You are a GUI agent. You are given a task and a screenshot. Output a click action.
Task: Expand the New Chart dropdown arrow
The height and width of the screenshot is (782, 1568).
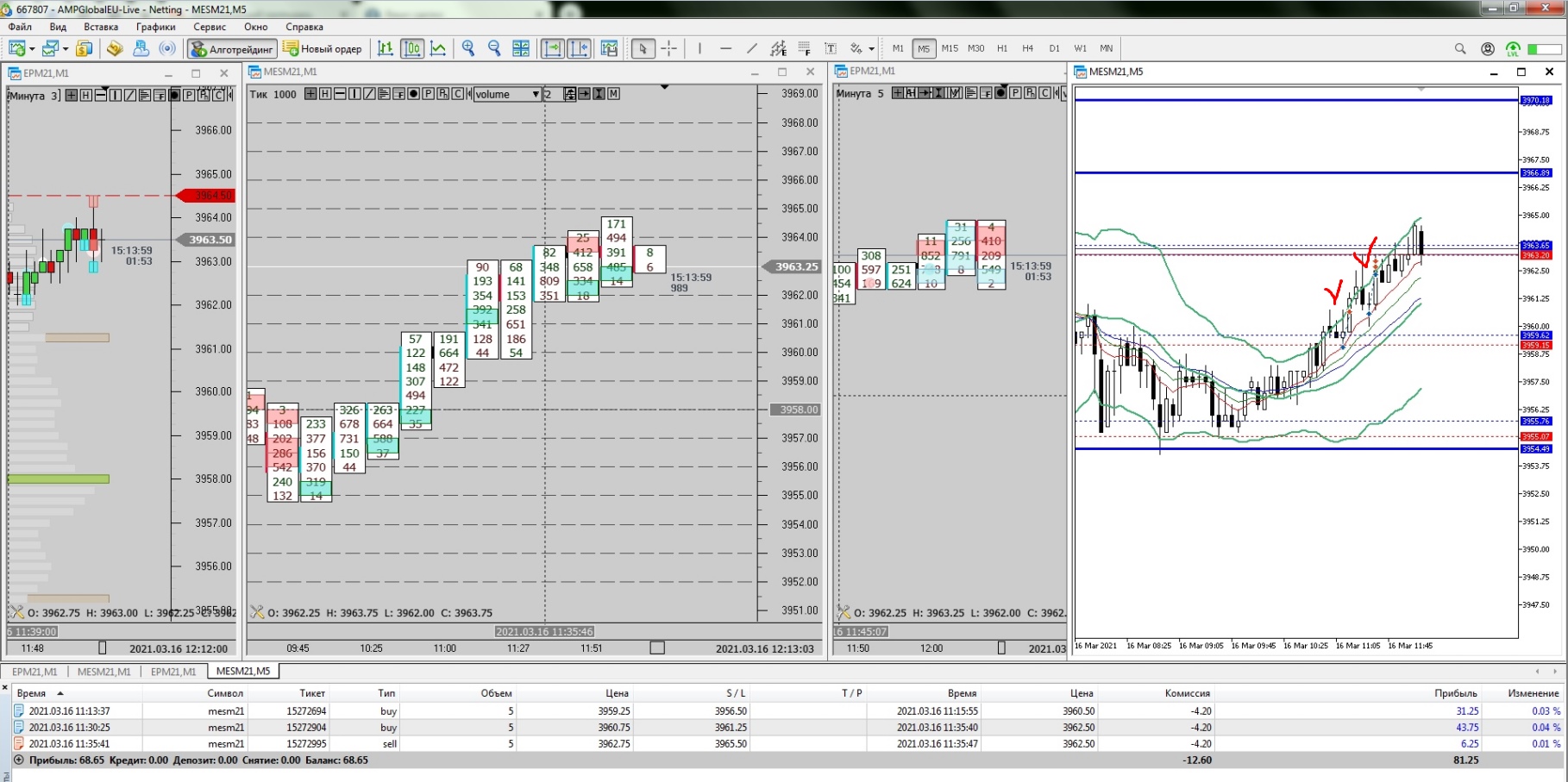click(x=32, y=49)
